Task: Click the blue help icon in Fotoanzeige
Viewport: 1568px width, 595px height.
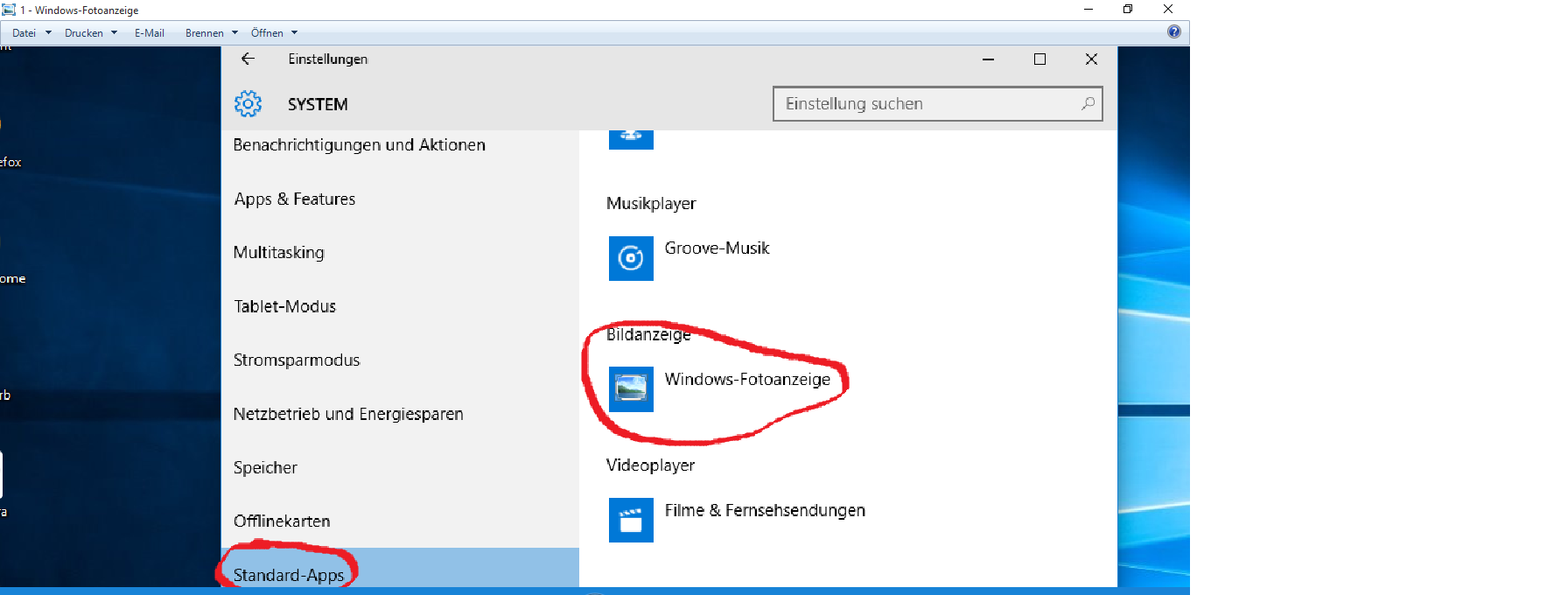Action: pos(1174,31)
